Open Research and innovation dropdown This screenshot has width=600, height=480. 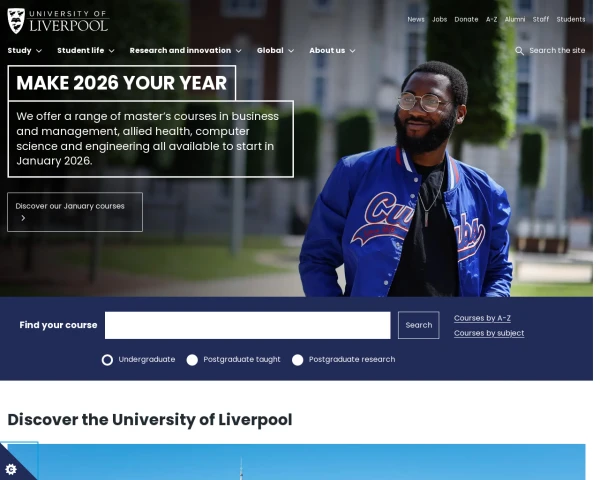coord(186,51)
